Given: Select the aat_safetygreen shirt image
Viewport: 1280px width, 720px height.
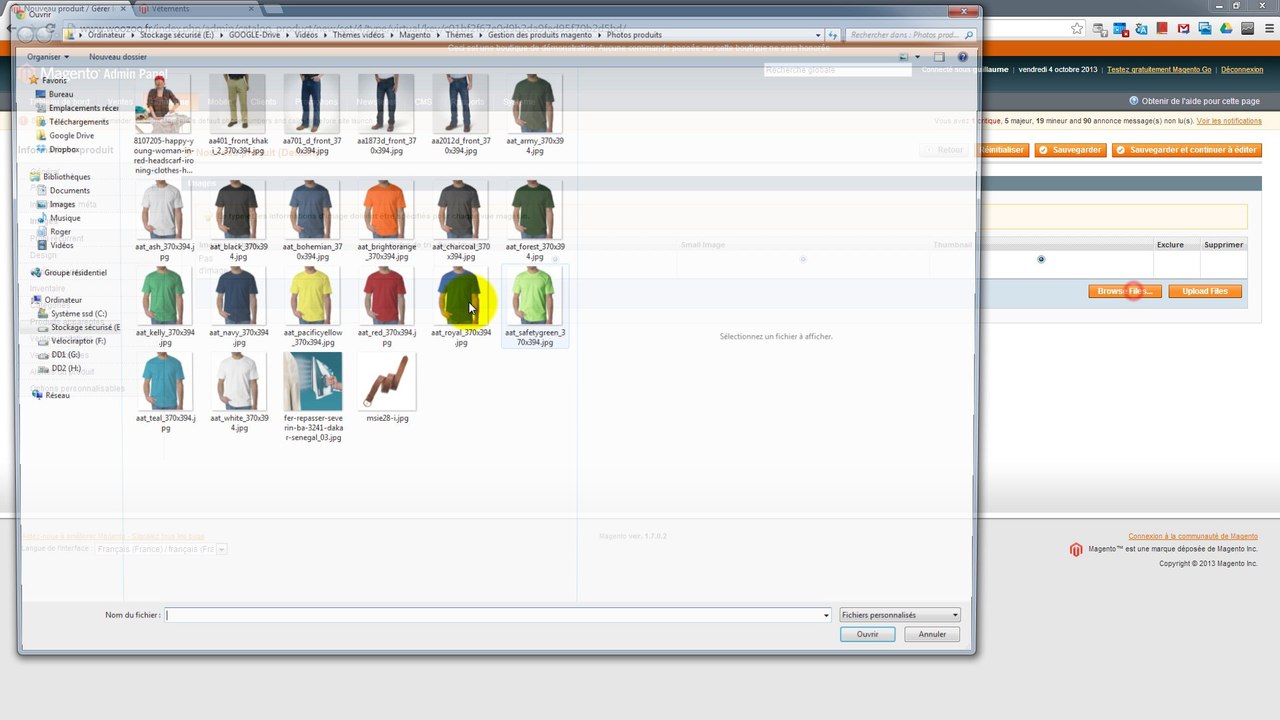Looking at the screenshot, I should point(534,307).
